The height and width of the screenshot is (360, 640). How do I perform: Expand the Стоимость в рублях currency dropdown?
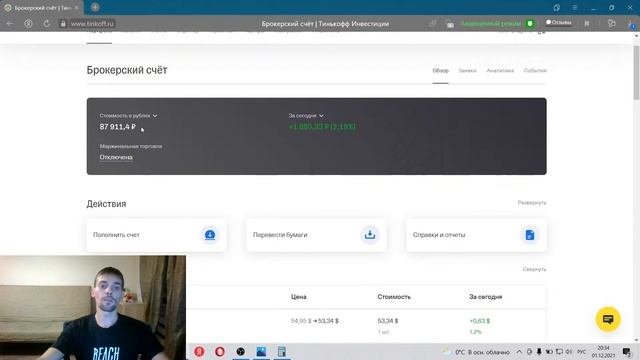[128, 116]
